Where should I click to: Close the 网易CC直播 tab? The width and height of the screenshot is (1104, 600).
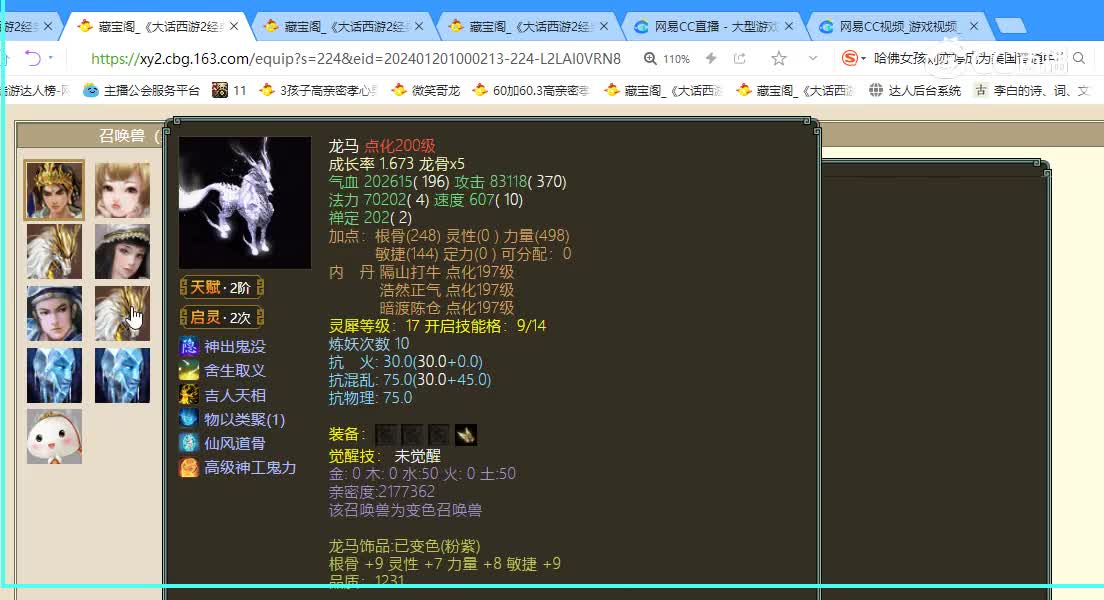789,26
